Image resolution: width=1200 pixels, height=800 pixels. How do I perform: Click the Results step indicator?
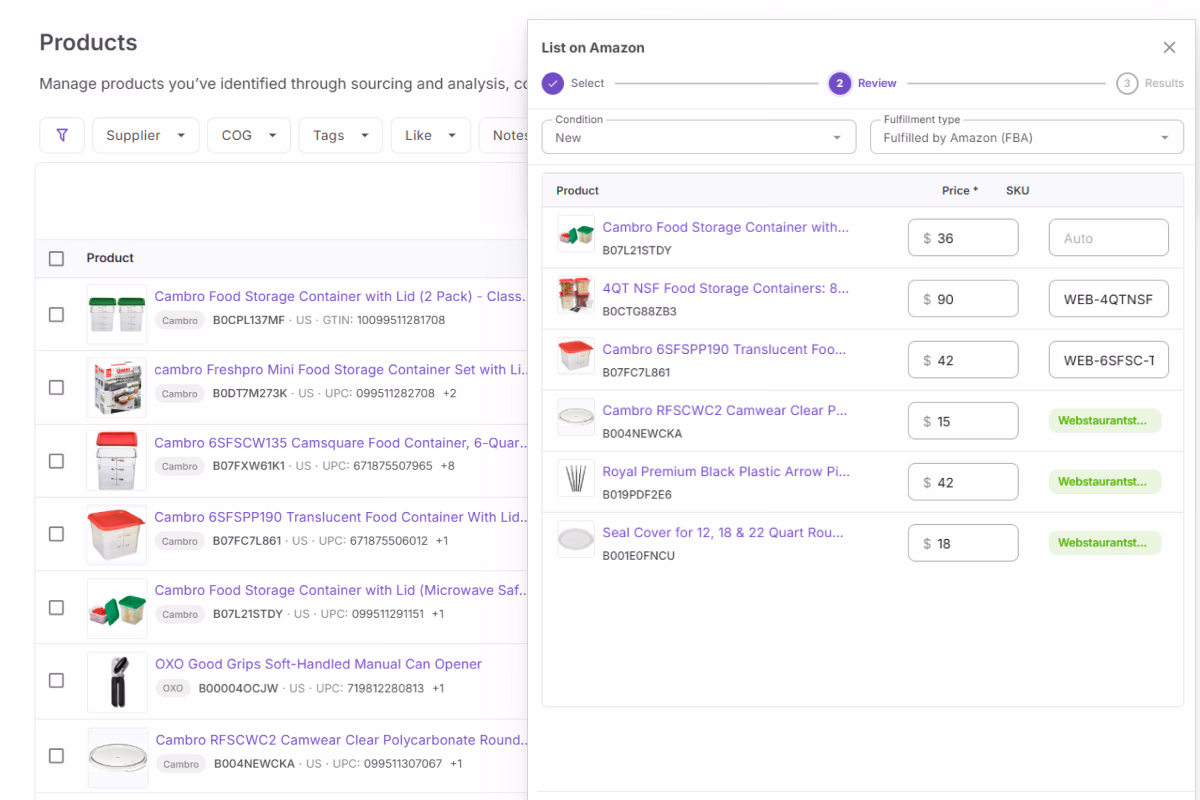(1150, 83)
